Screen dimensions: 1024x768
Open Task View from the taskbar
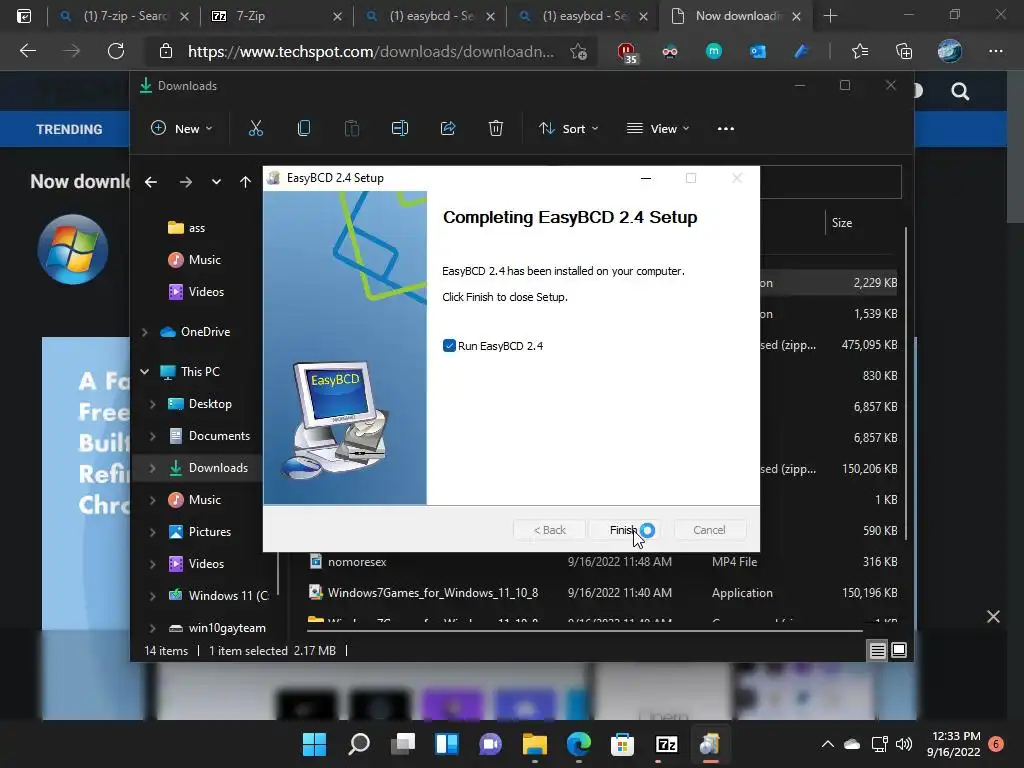403,744
